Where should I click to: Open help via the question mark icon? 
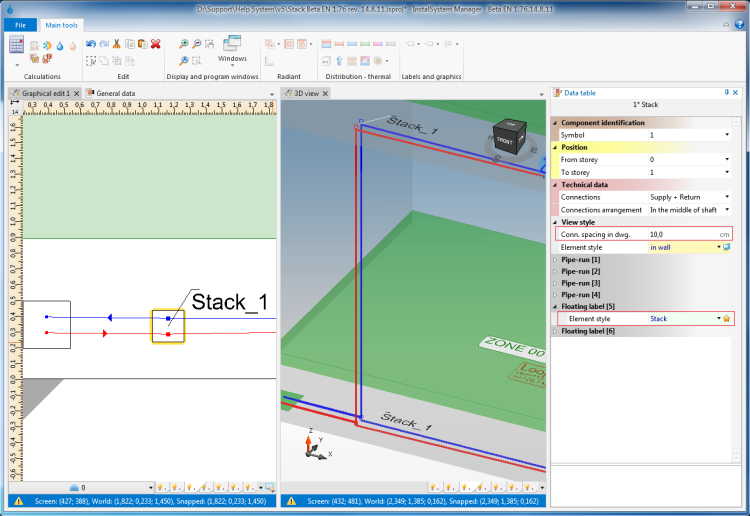click(739, 24)
